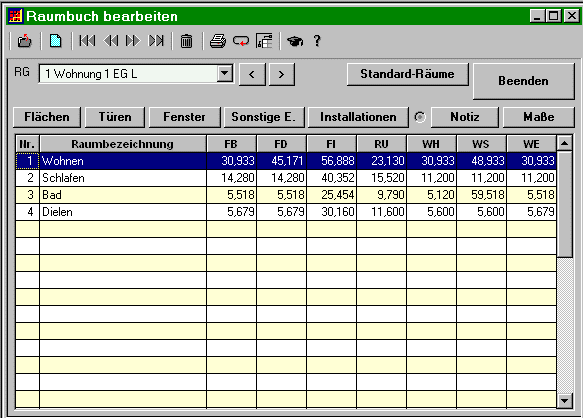Open the RG room group dropdown
The image size is (583, 418).
pyautogui.click(x=225, y=73)
